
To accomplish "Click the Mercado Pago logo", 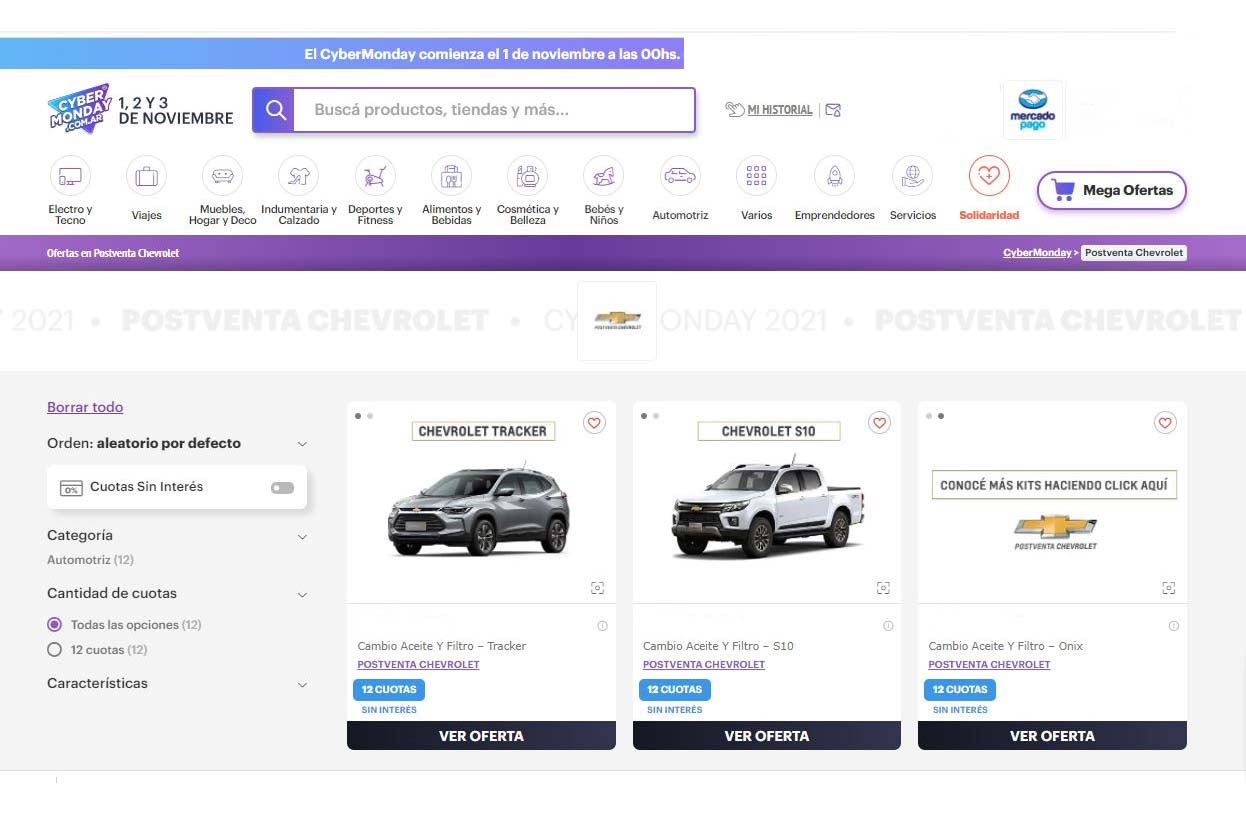I will click(x=1033, y=110).
